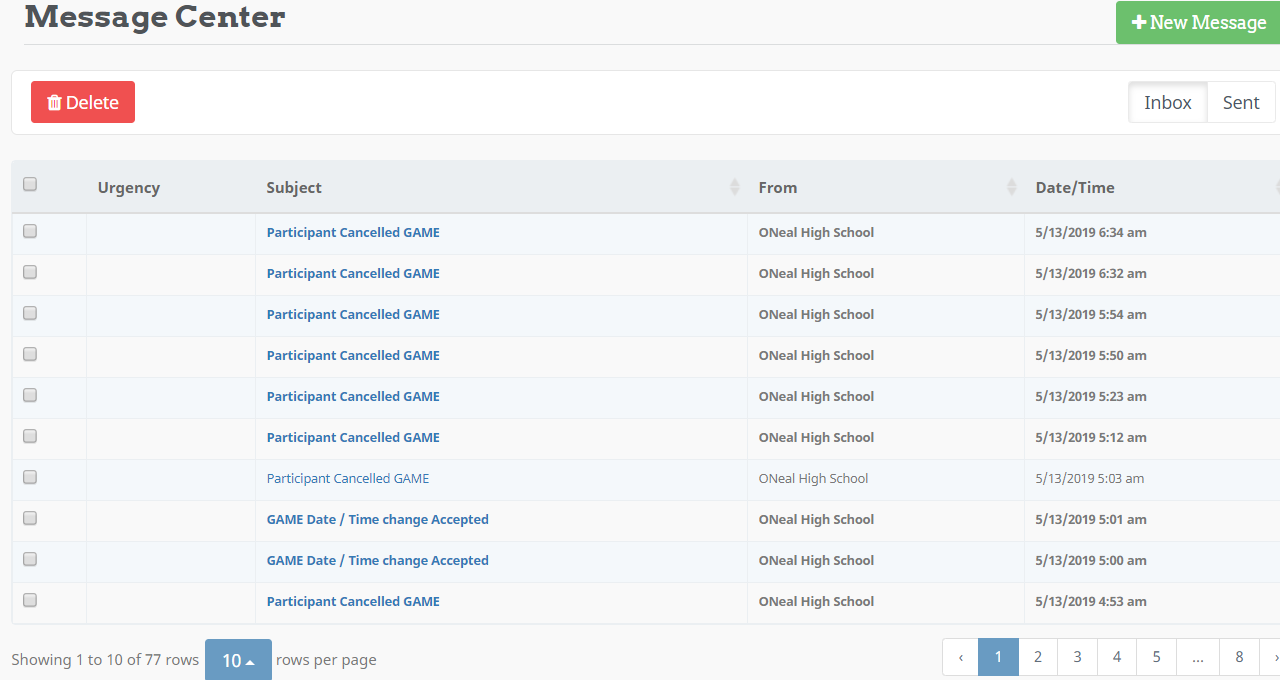The height and width of the screenshot is (680, 1280).
Task: Click the Urgency column header
Action: pos(128,187)
